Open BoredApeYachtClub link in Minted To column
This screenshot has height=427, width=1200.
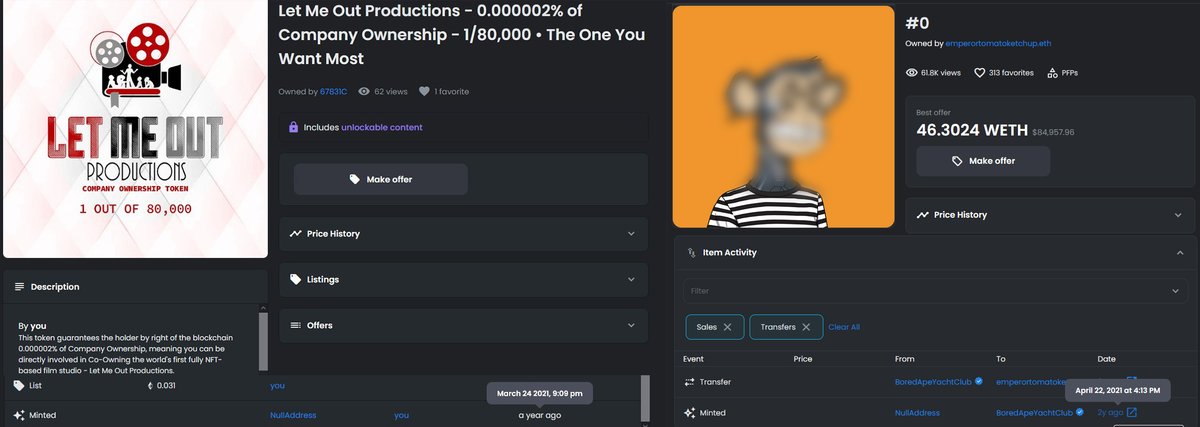(x=1034, y=412)
